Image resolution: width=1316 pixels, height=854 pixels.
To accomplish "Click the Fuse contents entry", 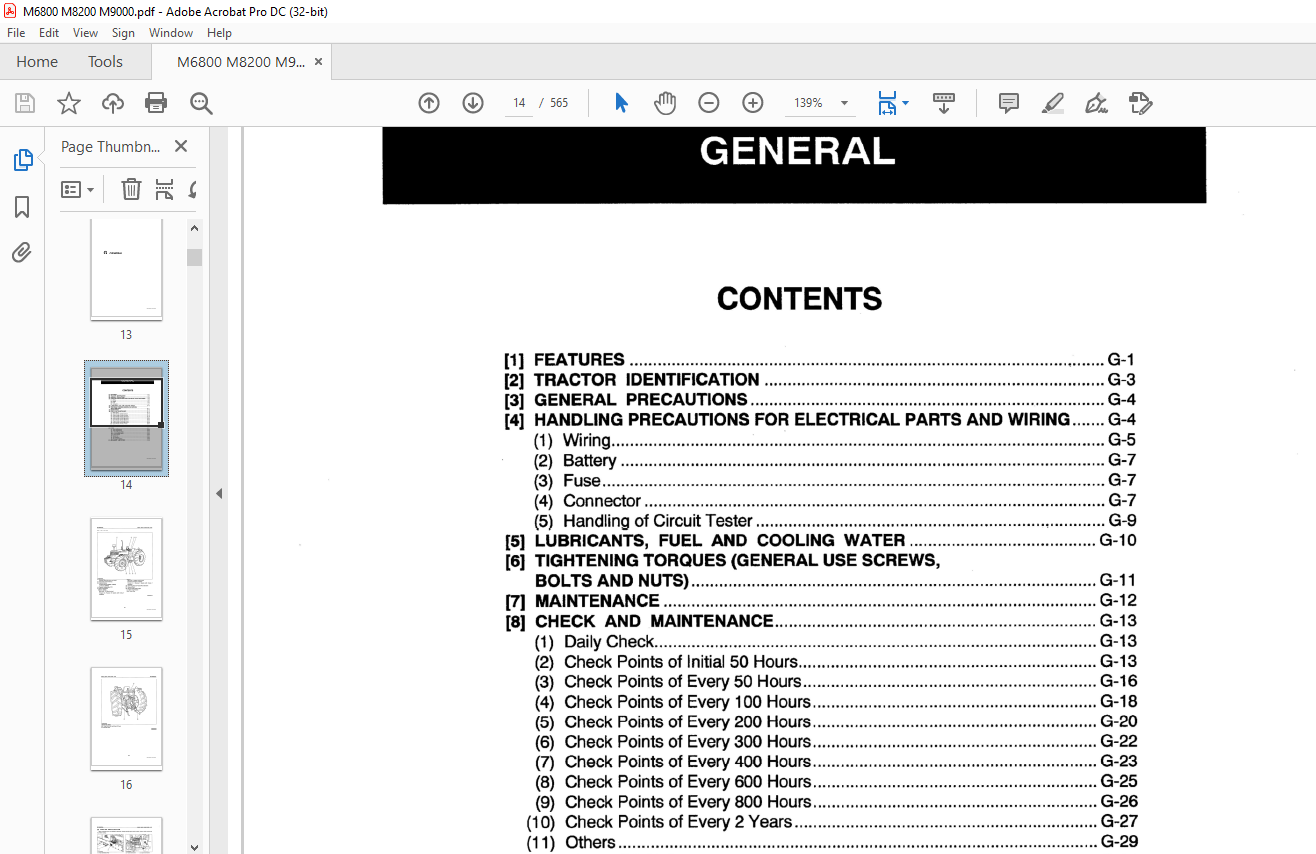I will (x=835, y=481).
